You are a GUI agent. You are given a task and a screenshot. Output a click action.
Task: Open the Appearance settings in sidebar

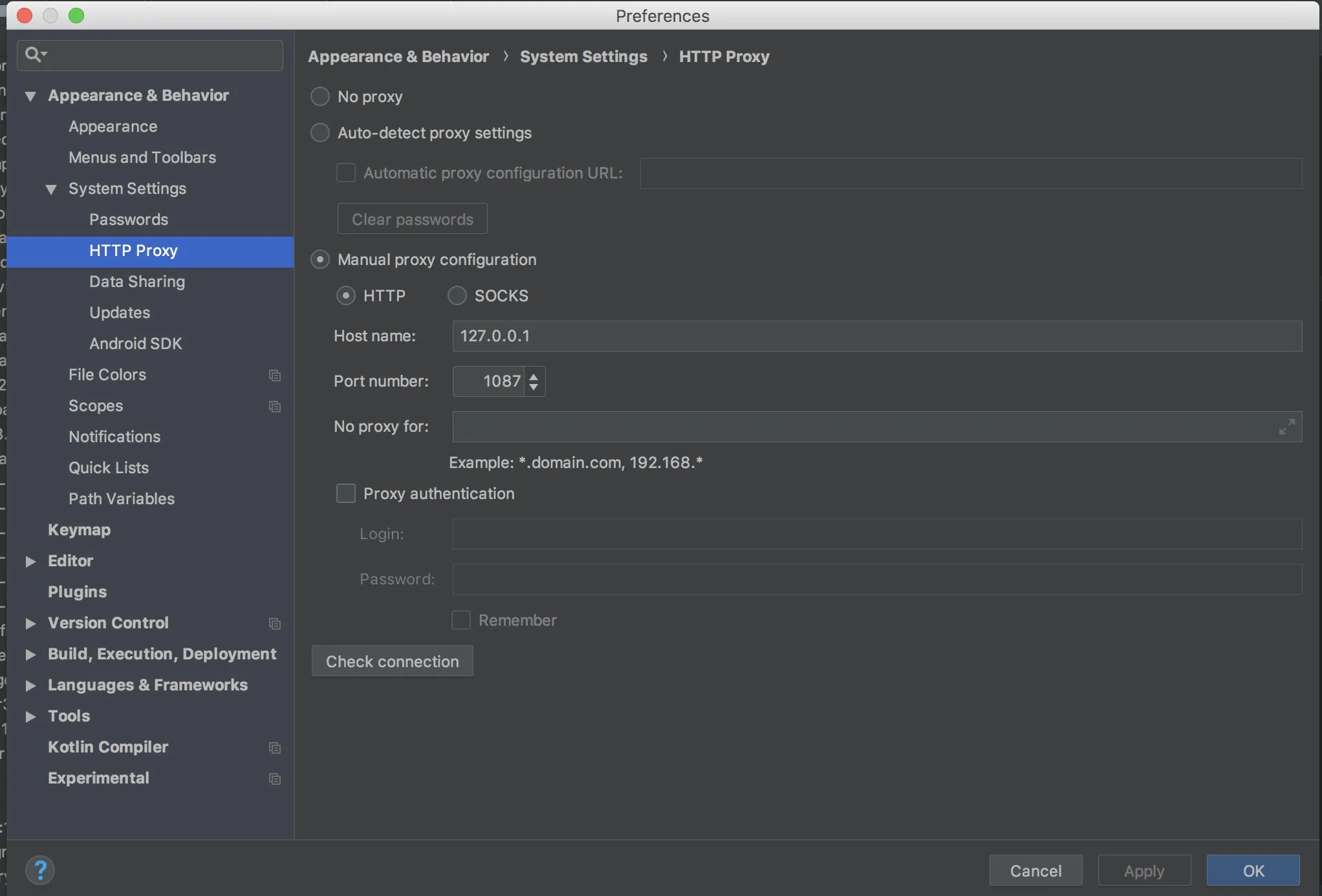coord(113,126)
